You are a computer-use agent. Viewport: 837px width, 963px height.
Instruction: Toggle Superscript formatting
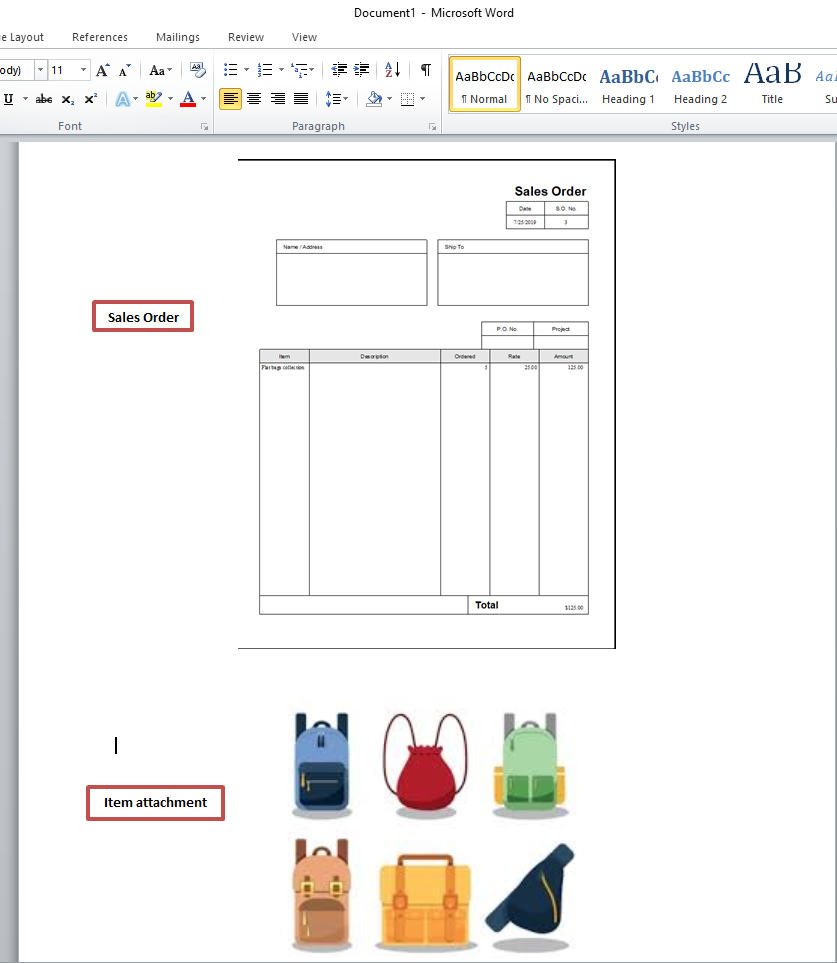pos(90,99)
